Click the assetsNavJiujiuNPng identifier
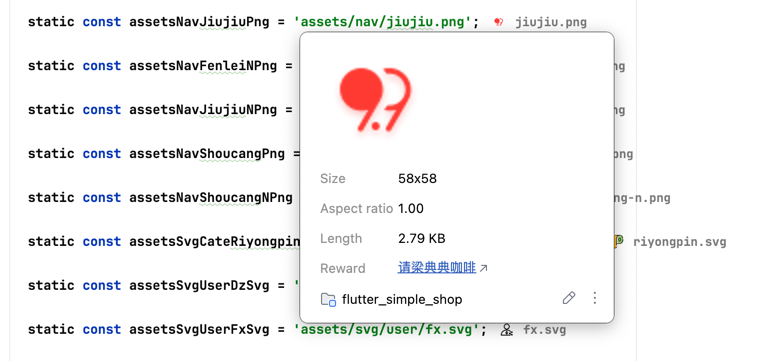Screen dimensions: 782x361 point(203,110)
